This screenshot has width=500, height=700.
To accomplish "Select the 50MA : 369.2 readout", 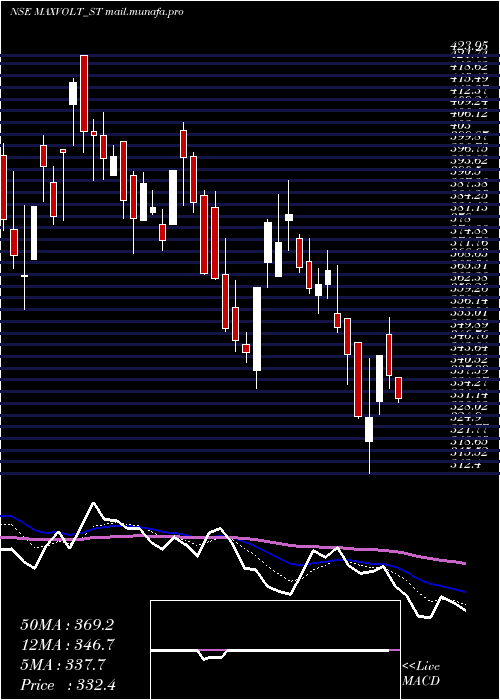I will tap(67, 625).
